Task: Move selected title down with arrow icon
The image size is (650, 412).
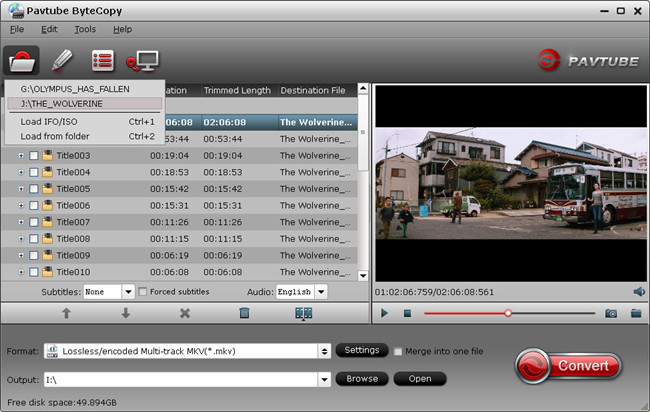Action: coord(126,313)
